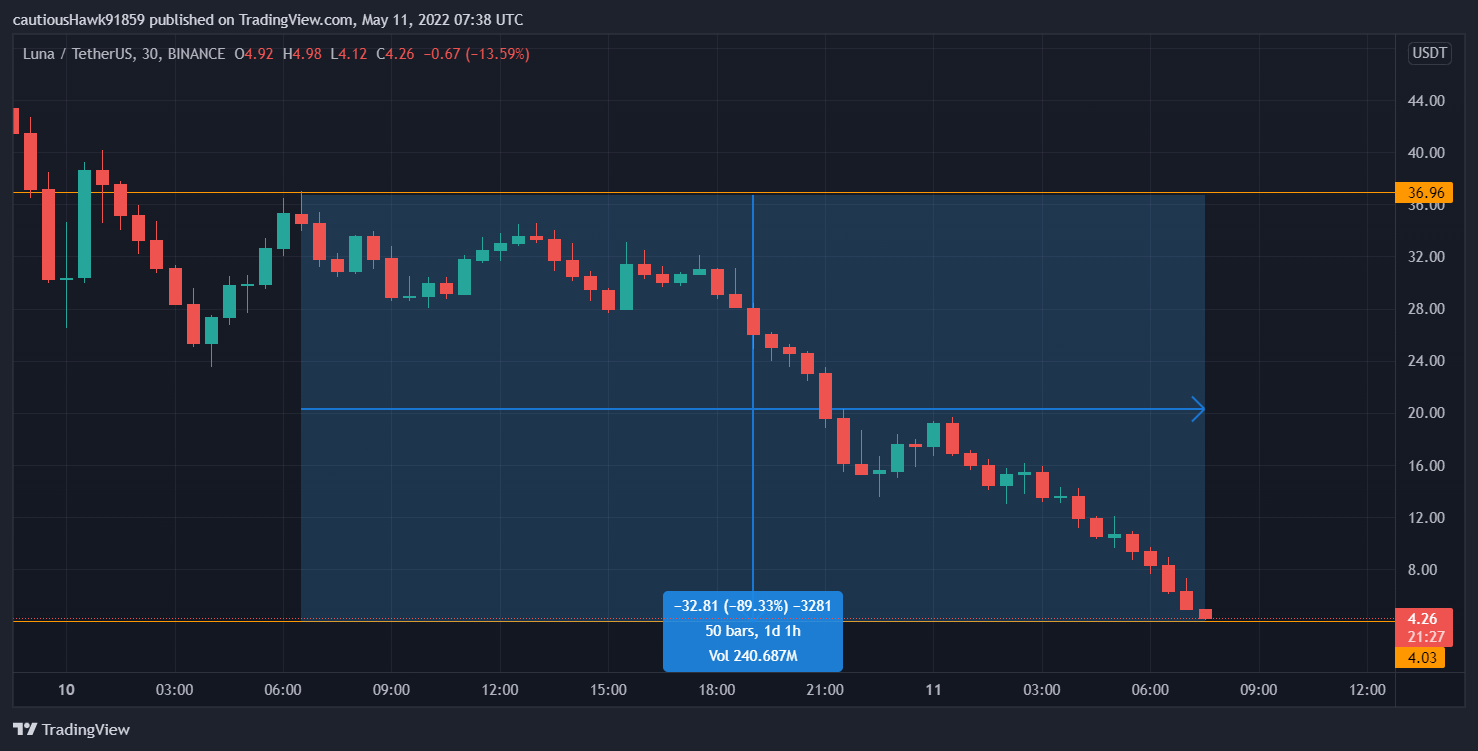Click the orange 36.96 price label
This screenshot has height=751, width=1478.
pos(1423,193)
